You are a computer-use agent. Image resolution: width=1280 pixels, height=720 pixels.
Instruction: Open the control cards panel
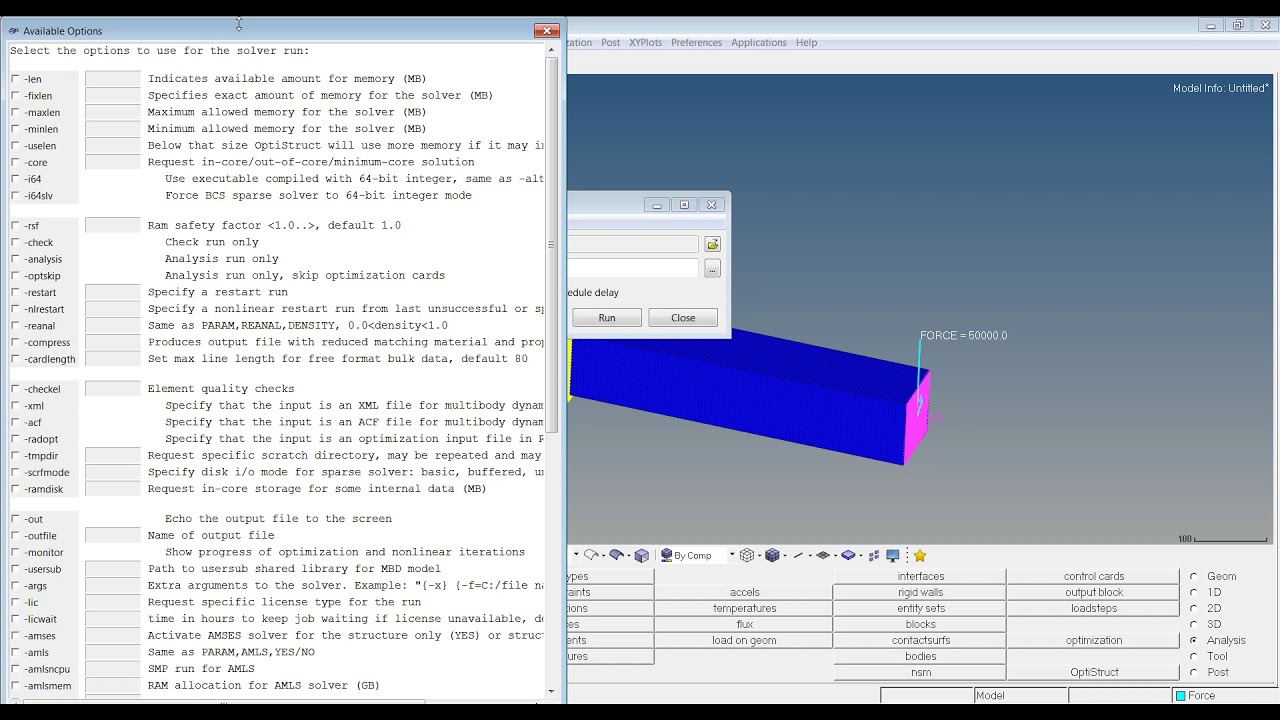coord(1094,576)
